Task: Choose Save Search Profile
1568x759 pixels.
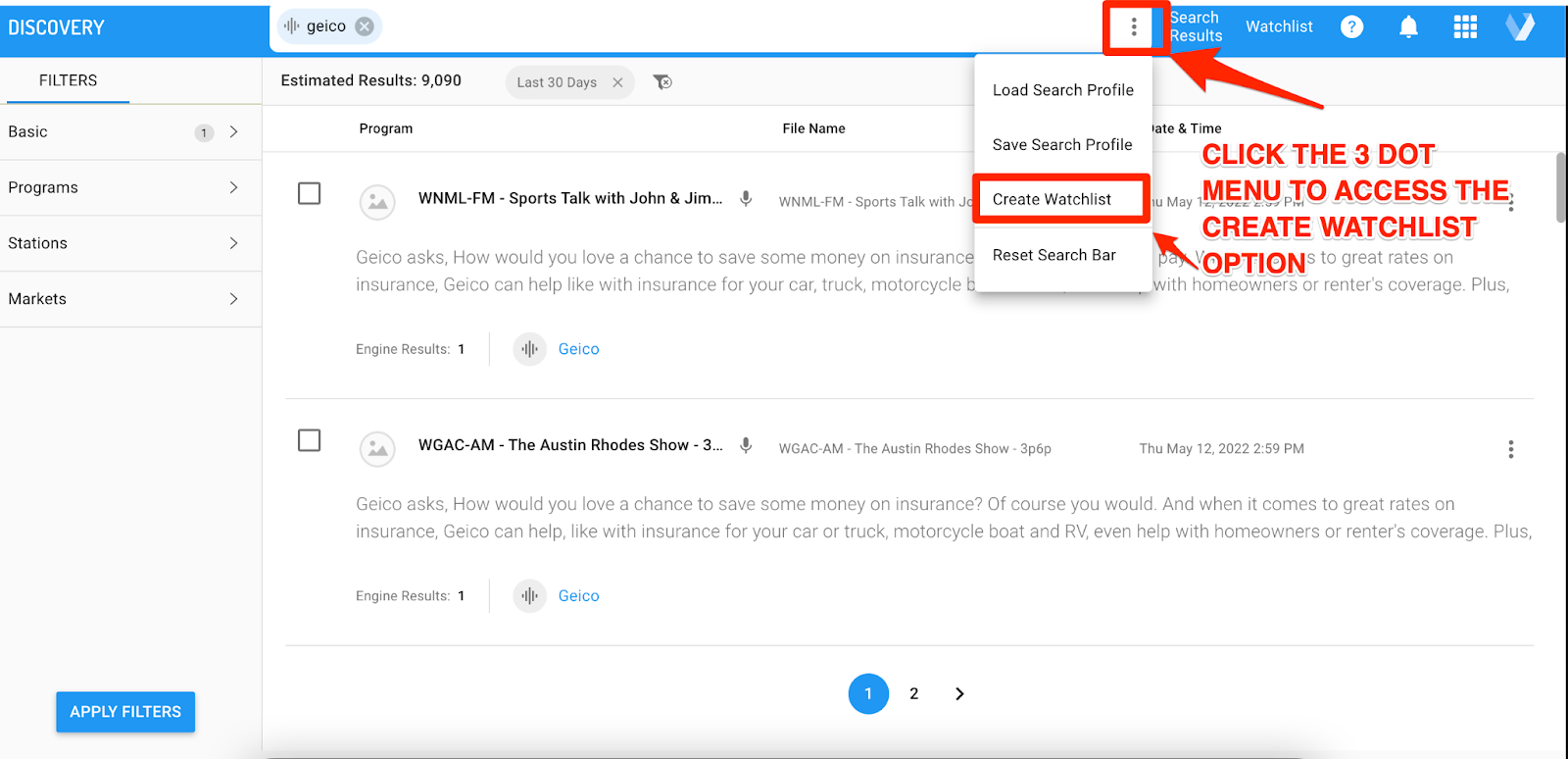Action: [x=1062, y=145]
